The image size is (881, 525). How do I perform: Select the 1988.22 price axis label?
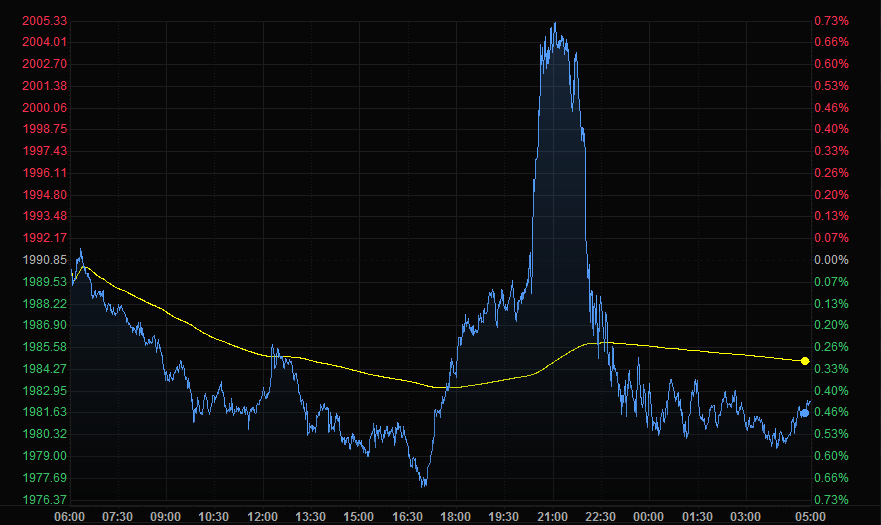(x=44, y=304)
